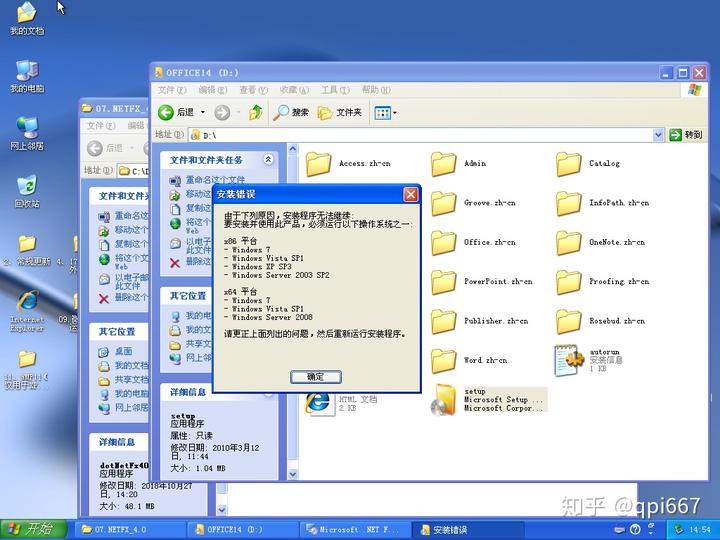The height and width of the screenshot is (540, 720).
Task: Switch to 安装错误 taskbar button
Action: 467,529
